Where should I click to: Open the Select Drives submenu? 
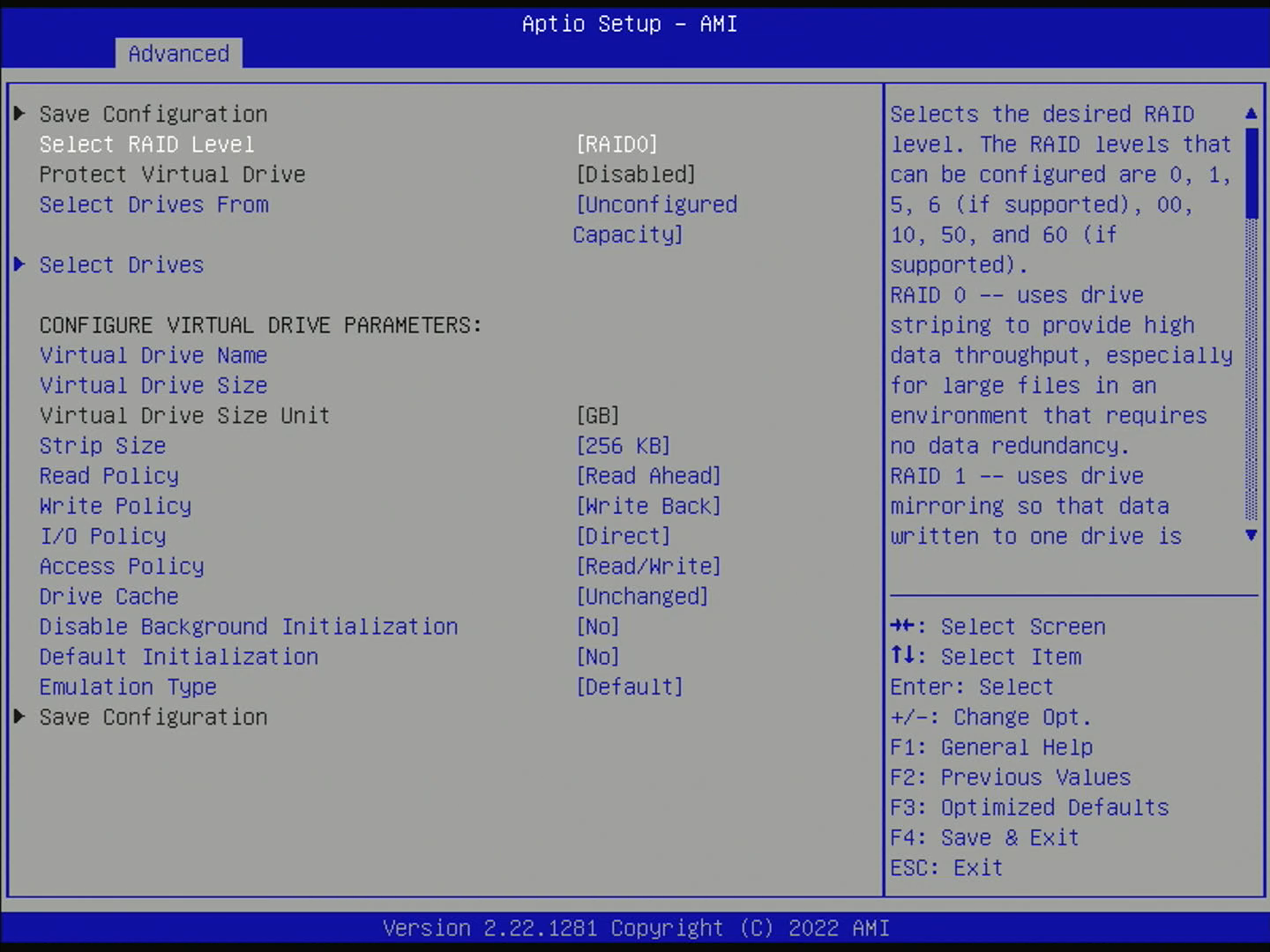pos(122,265)
